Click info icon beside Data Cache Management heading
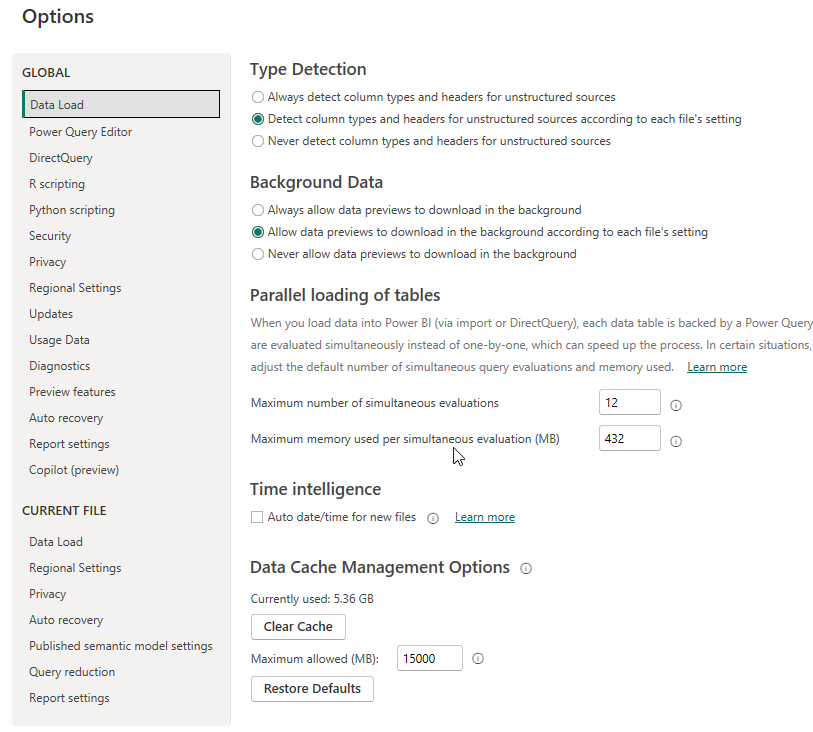 (x=526, y=568)
